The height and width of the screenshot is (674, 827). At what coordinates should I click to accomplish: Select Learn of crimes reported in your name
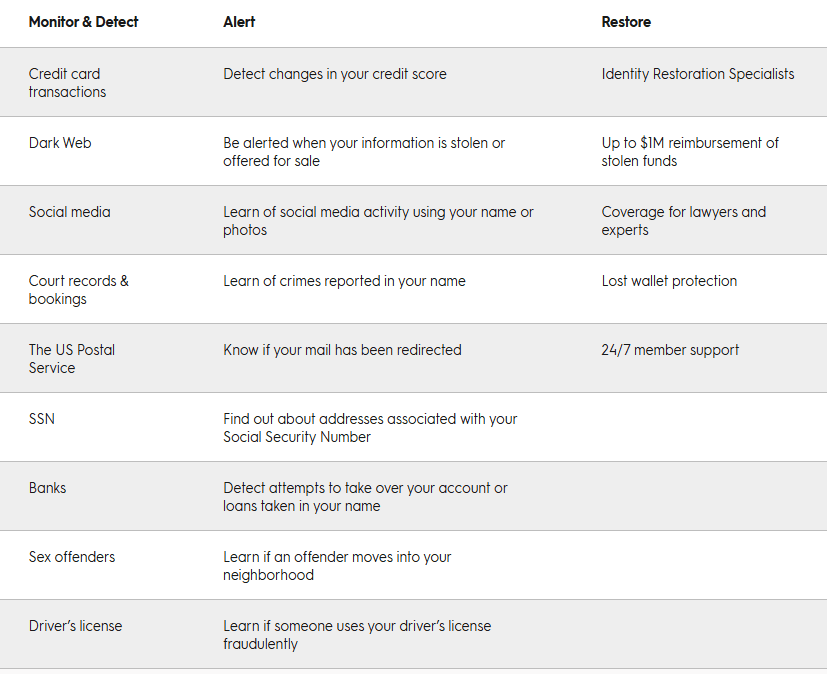pos(344,281)
